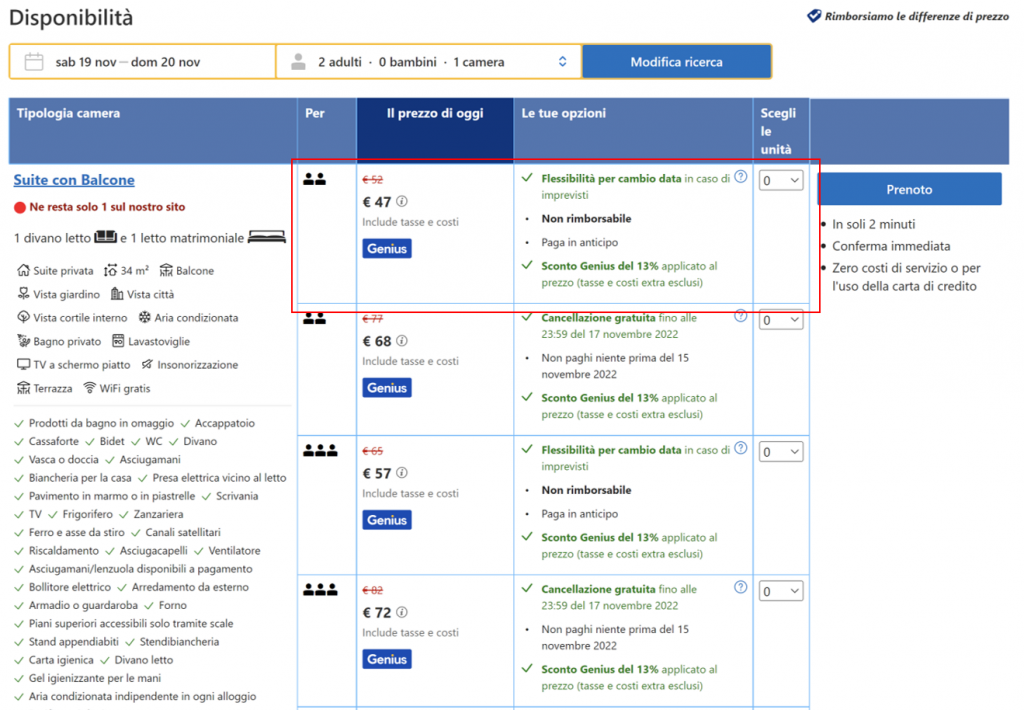Open help icon beside first Cancellazione gratuita option
Image resolution: width=1024 pixels, height=710 pixels.
point(740,316)
